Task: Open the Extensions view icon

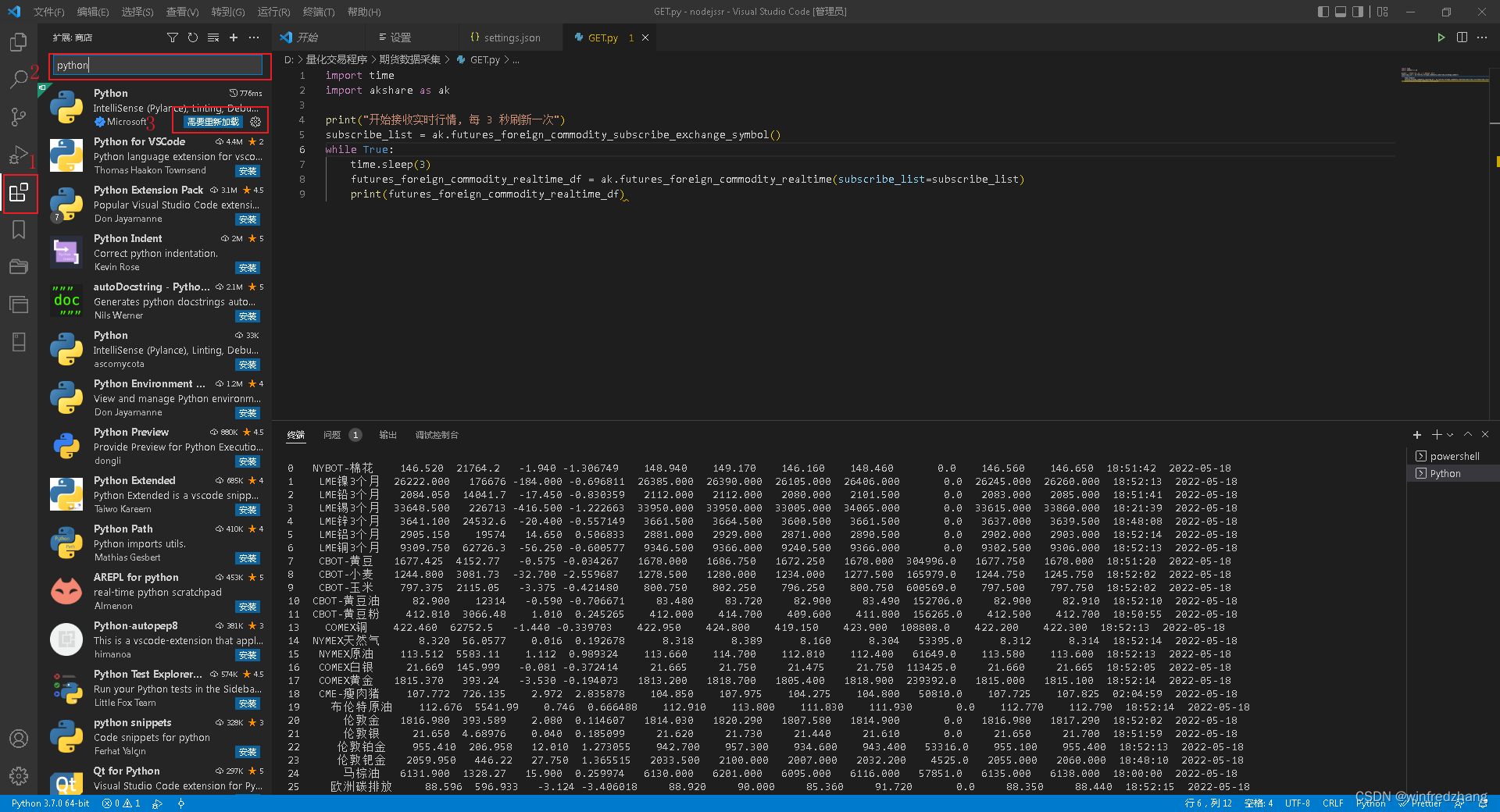Action: coord(19,192)
